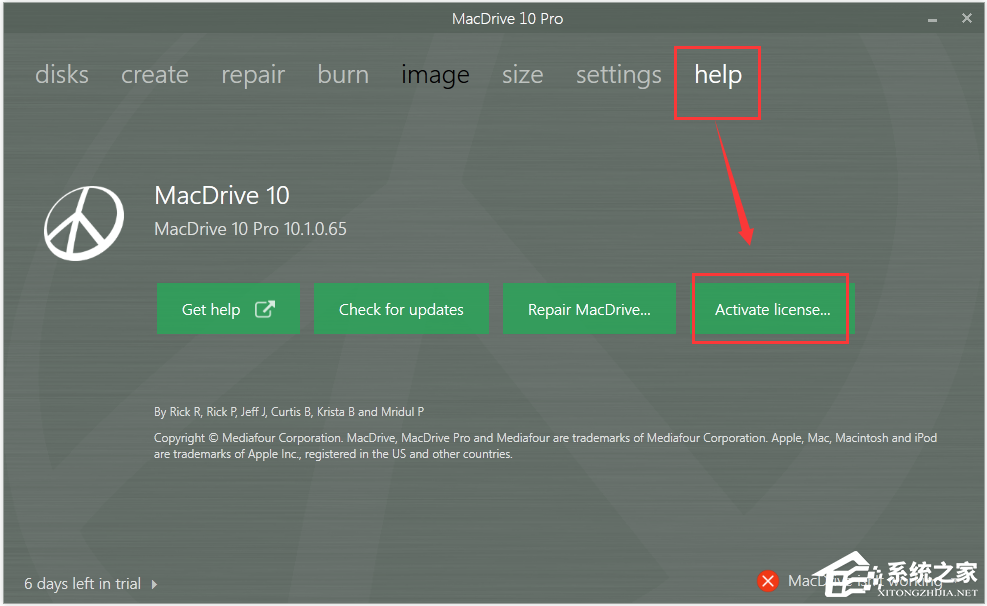
Task: Open the 6 days left in trial link
Action: 82,583
